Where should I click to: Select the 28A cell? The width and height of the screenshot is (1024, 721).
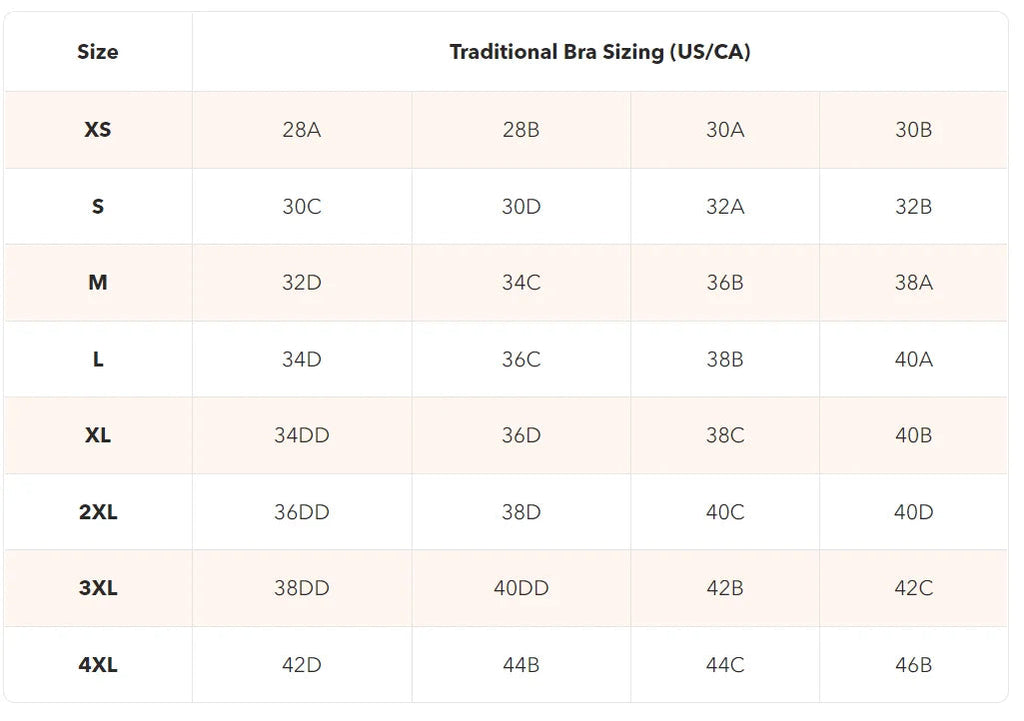(x=302, y=129)
